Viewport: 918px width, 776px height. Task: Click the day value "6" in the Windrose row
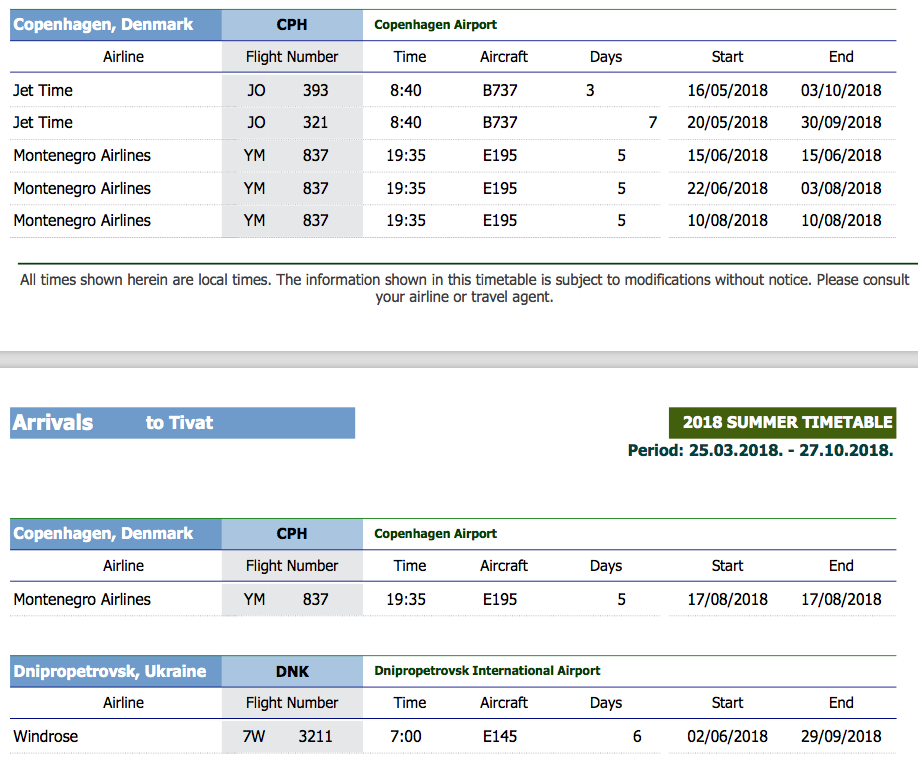point(637,736)
